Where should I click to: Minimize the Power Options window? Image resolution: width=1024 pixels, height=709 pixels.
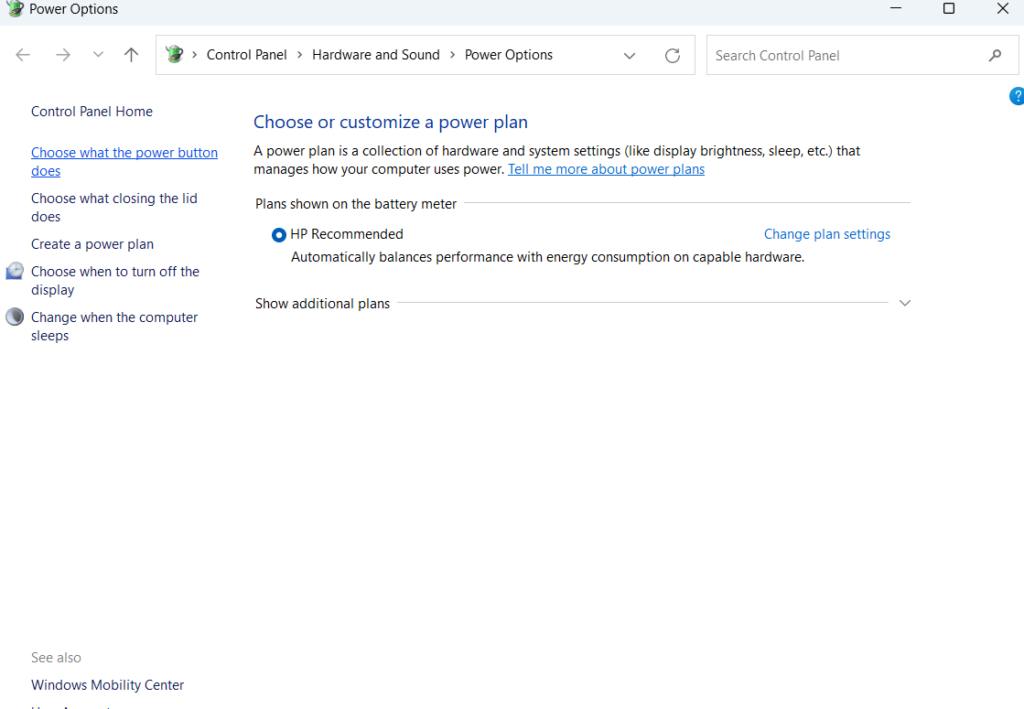896,8
